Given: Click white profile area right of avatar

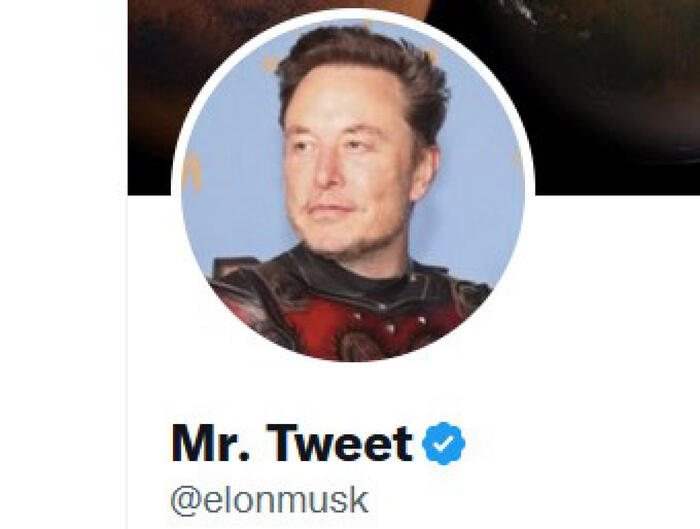Looking at the screenshot, I should (616, 290).
